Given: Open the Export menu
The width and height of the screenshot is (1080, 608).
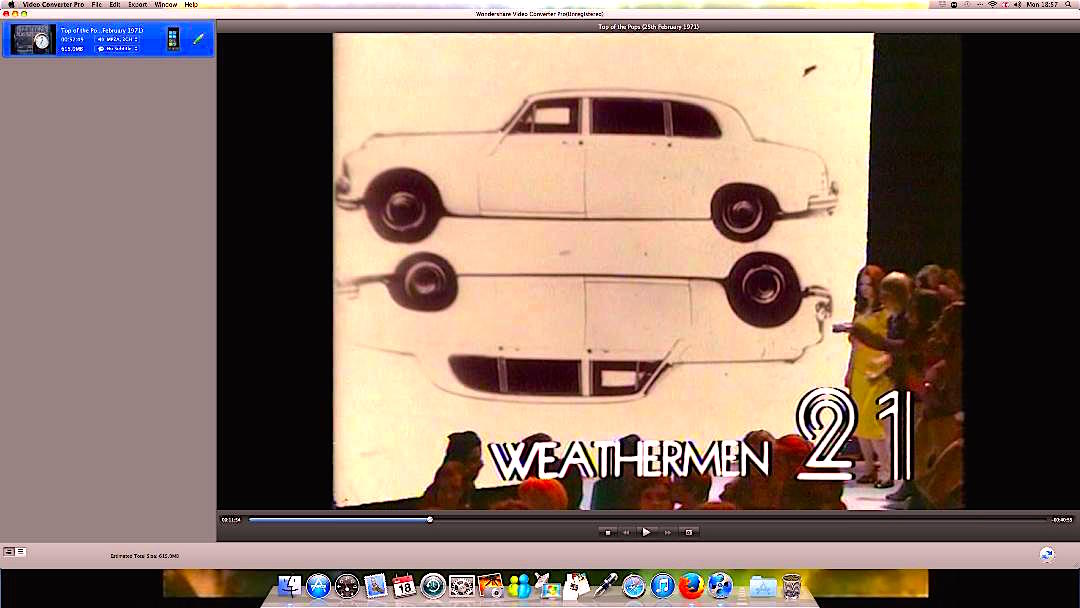Looking at the screenshot, I should (138, 4).
